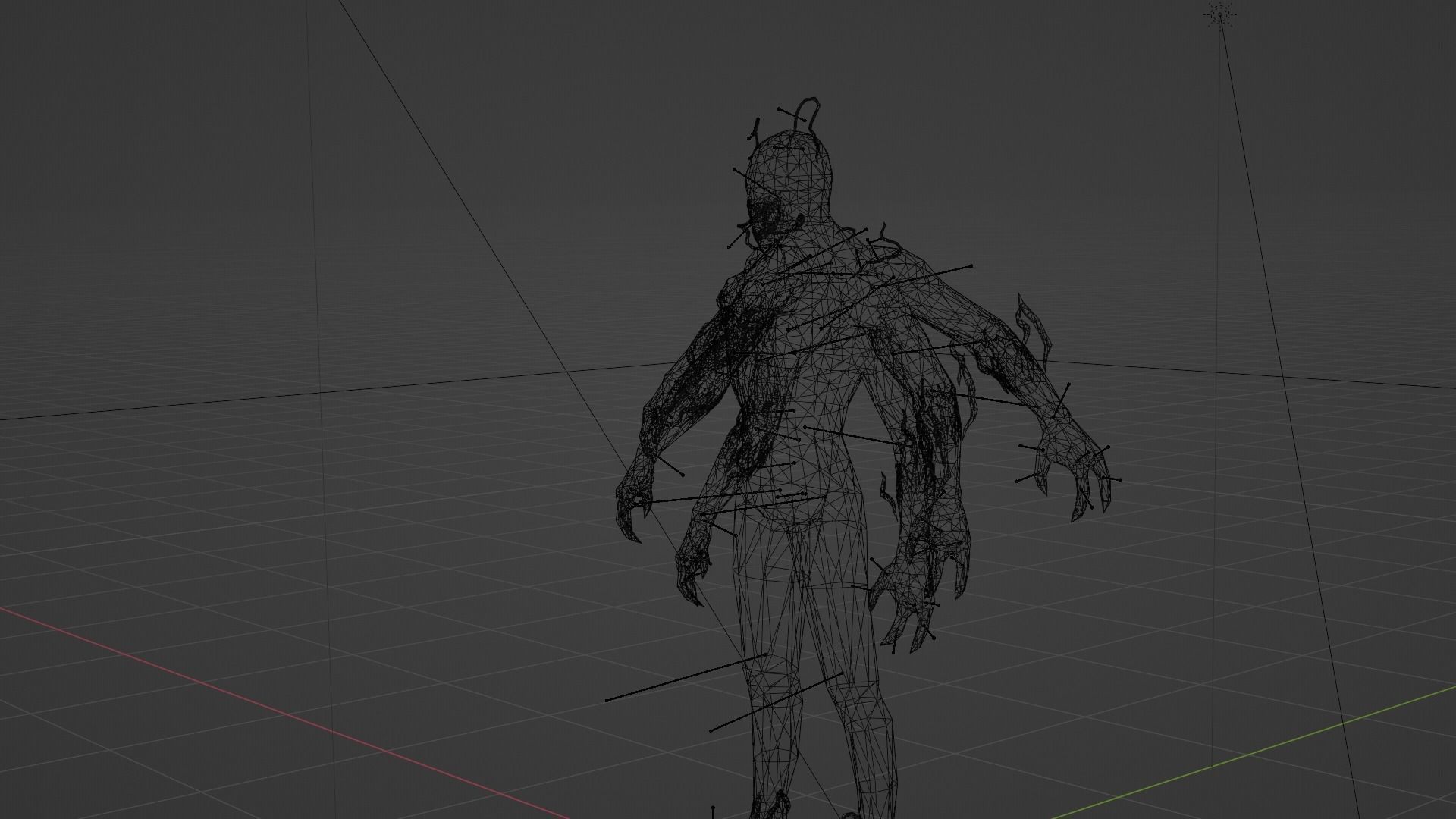Select the wireframe character's head

click(x=789, y=189)
